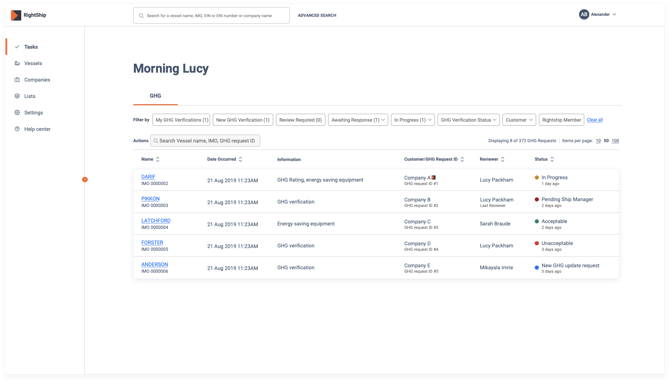670x381 pixels.
Task: Open Help center in sidebar
Action: tap(37, 129)
